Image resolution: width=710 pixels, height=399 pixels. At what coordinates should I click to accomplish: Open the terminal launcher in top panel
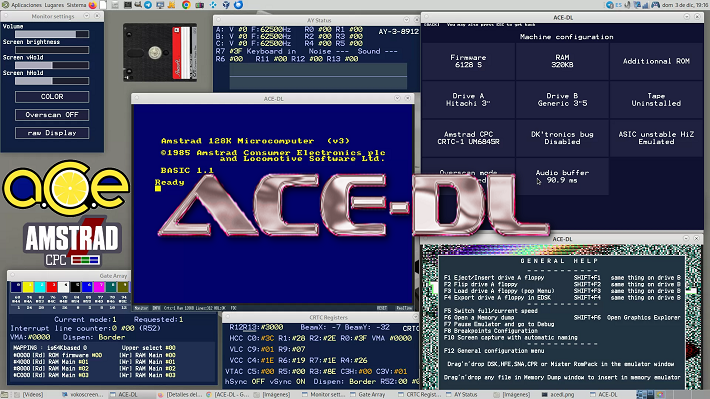[x=128, y=5]
